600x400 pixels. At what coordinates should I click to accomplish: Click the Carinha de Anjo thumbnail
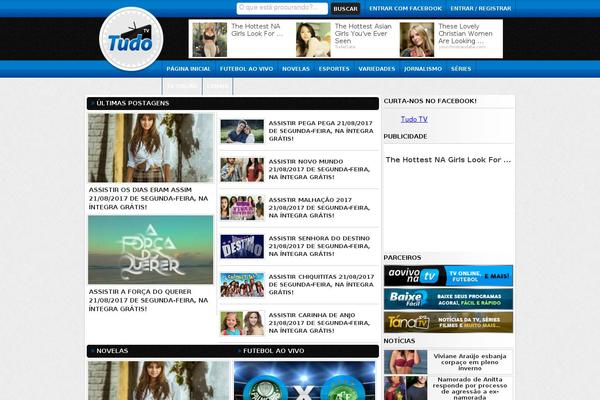click(242, 323)
